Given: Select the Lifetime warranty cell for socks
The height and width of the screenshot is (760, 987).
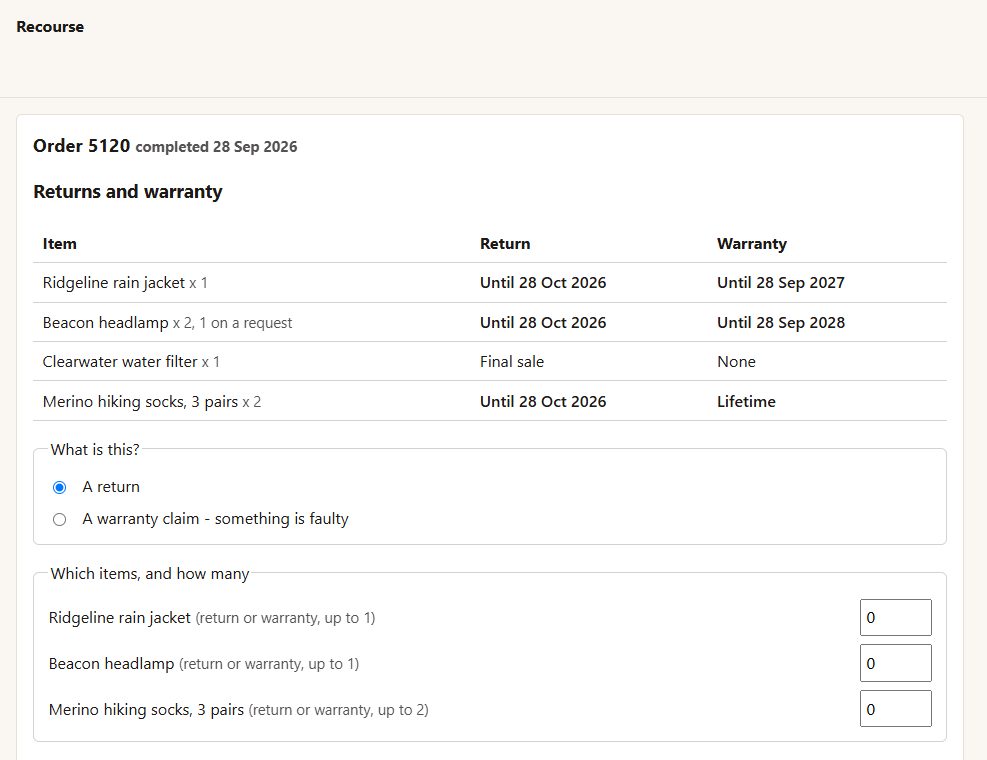Looking at the screenshot, I should click(x=746, y=401).
